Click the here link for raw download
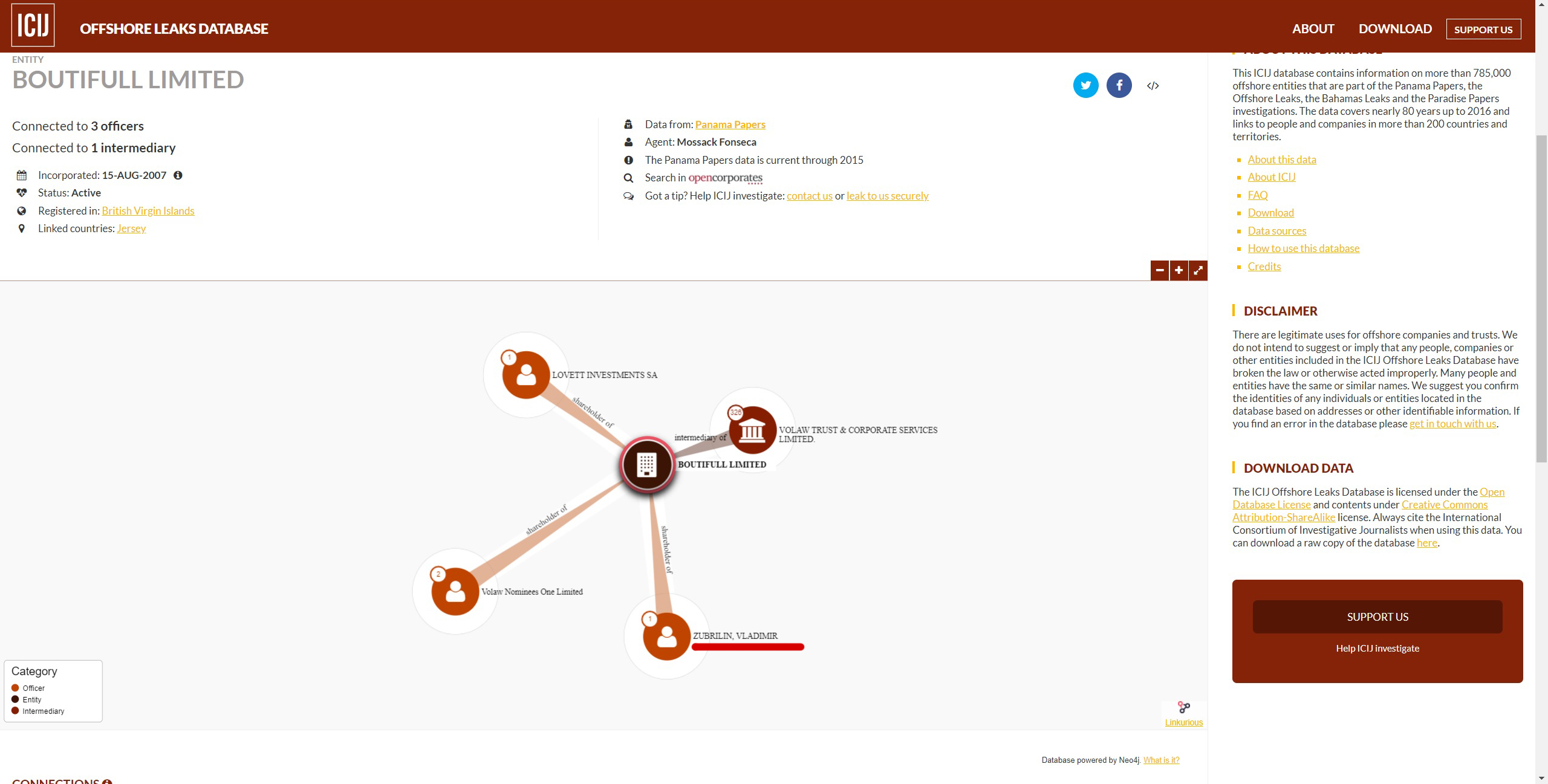Image resolution: width=1548 pixels, height=784 pixels. tap(1426, 543)
